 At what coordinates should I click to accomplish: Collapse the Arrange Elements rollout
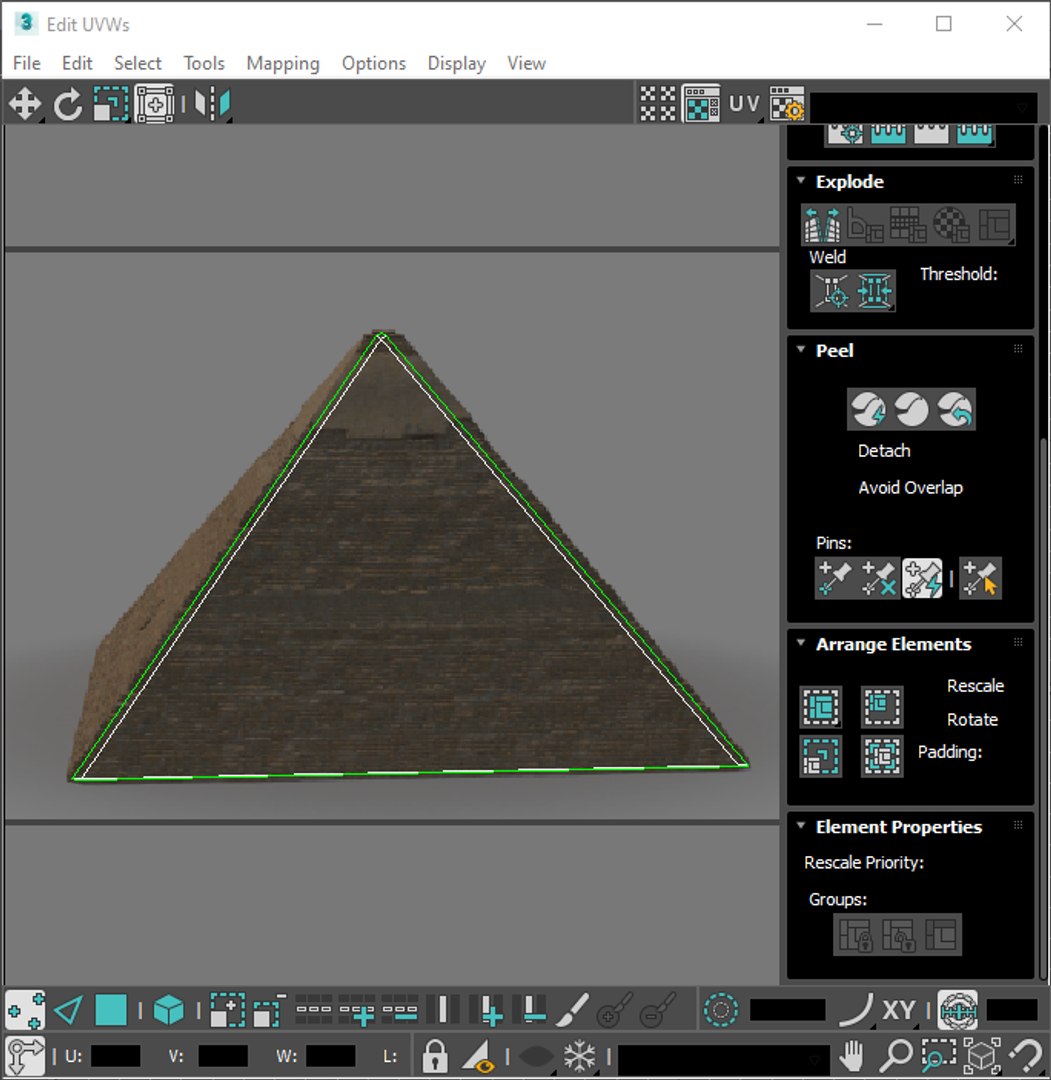point(801,643)
